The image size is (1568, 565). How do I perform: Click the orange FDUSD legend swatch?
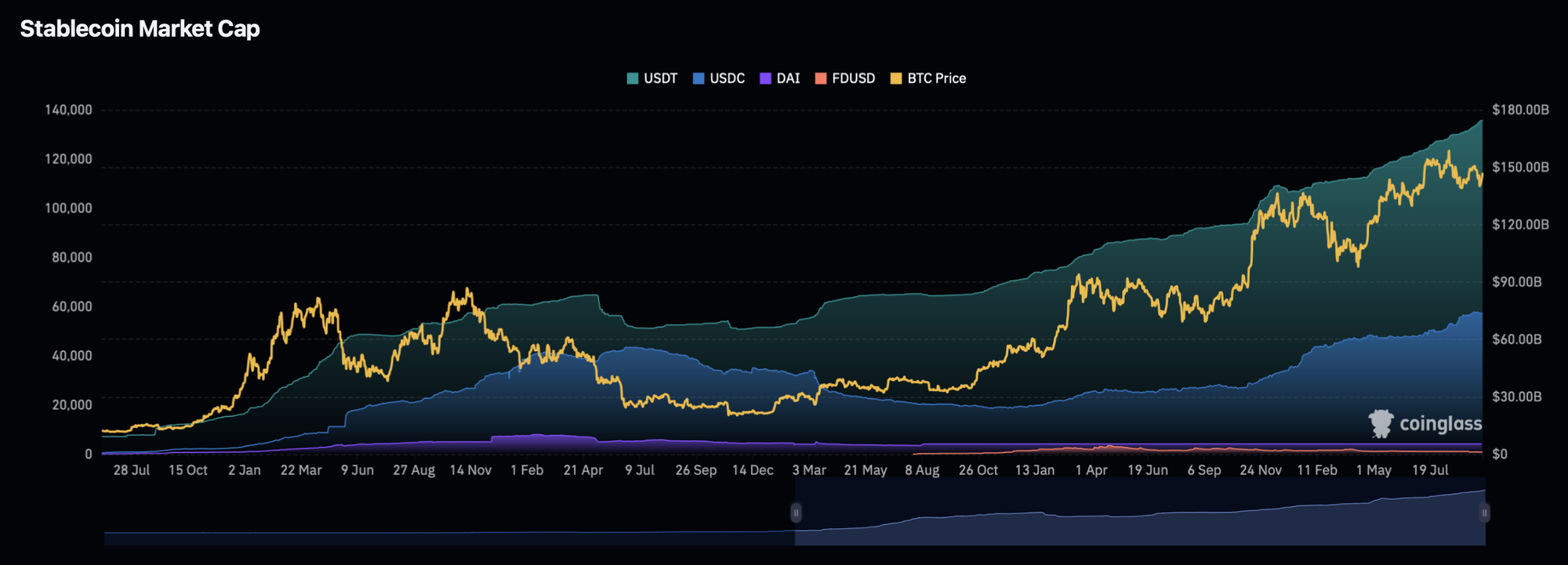(821, 78)
